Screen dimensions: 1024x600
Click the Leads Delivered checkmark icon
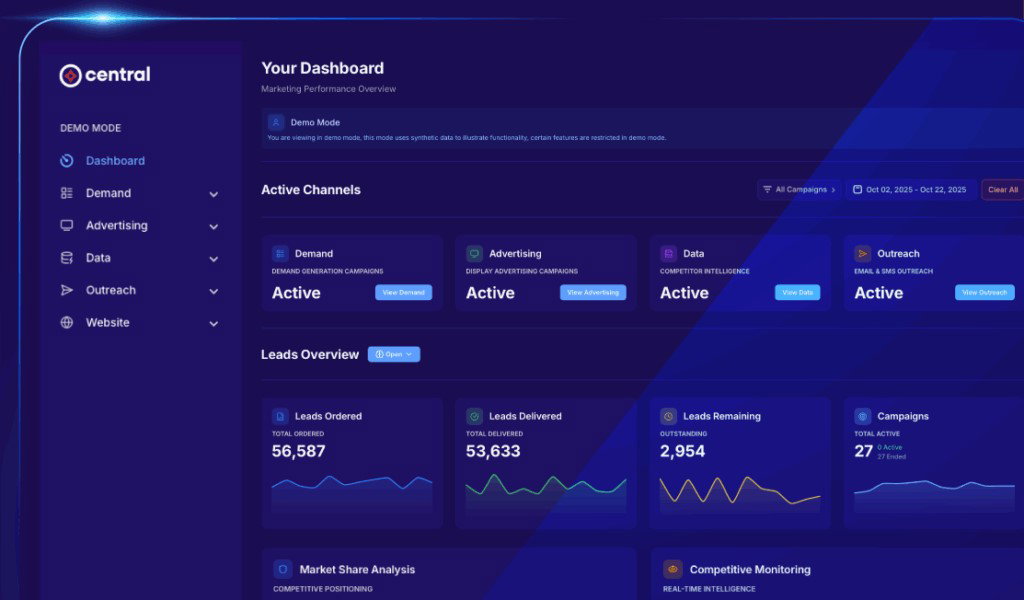474,416
